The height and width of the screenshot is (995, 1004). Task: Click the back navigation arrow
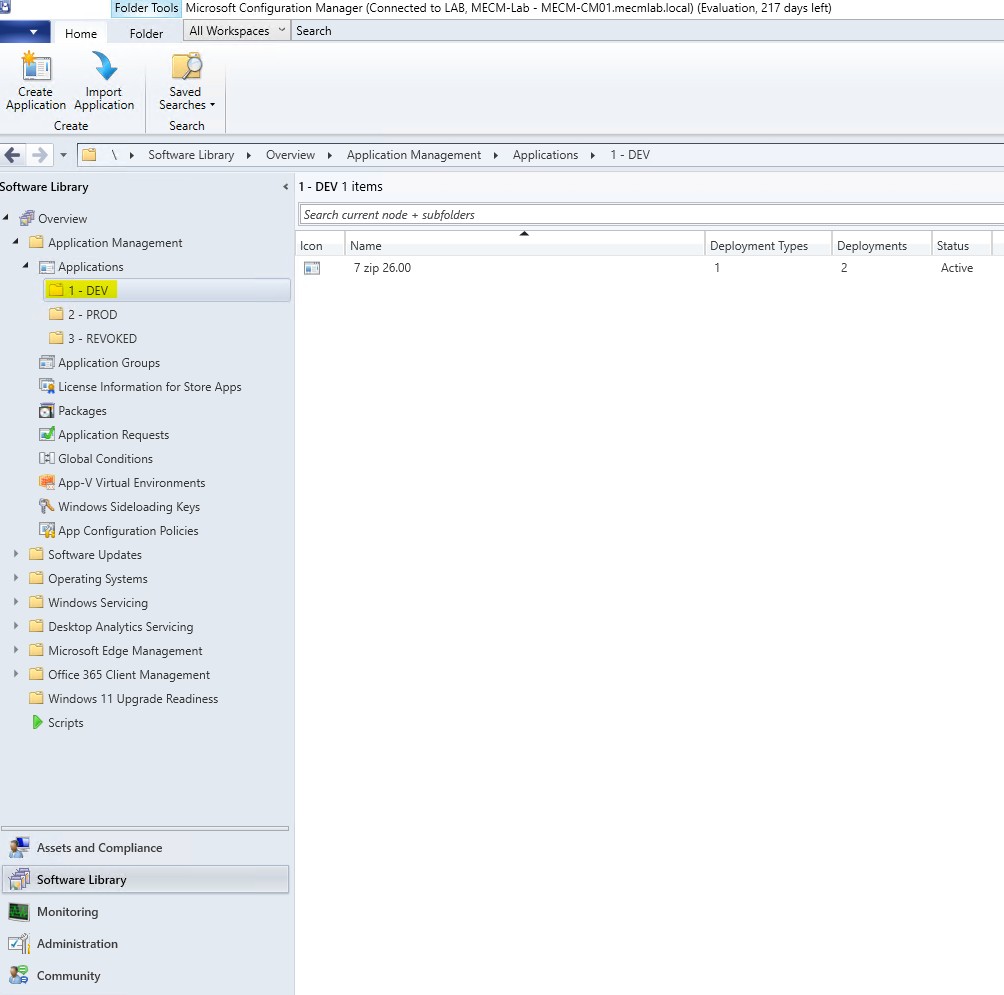pyautogui.click(x=13, y=155)
